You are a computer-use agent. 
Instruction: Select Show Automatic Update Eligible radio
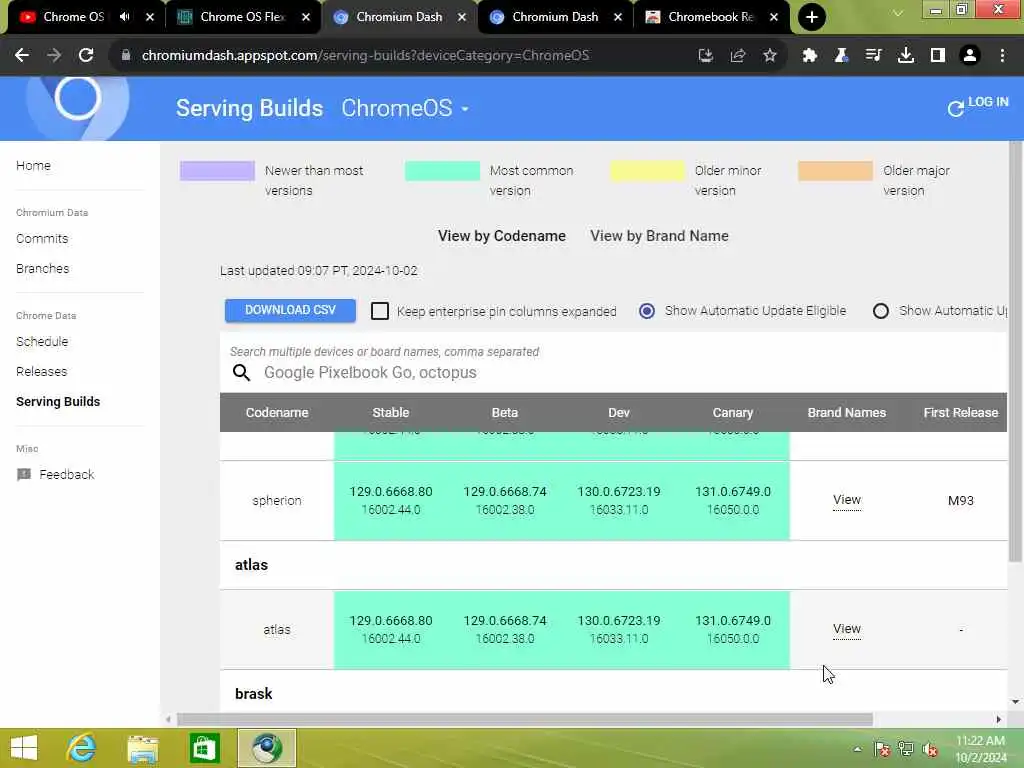pos(647,311)
